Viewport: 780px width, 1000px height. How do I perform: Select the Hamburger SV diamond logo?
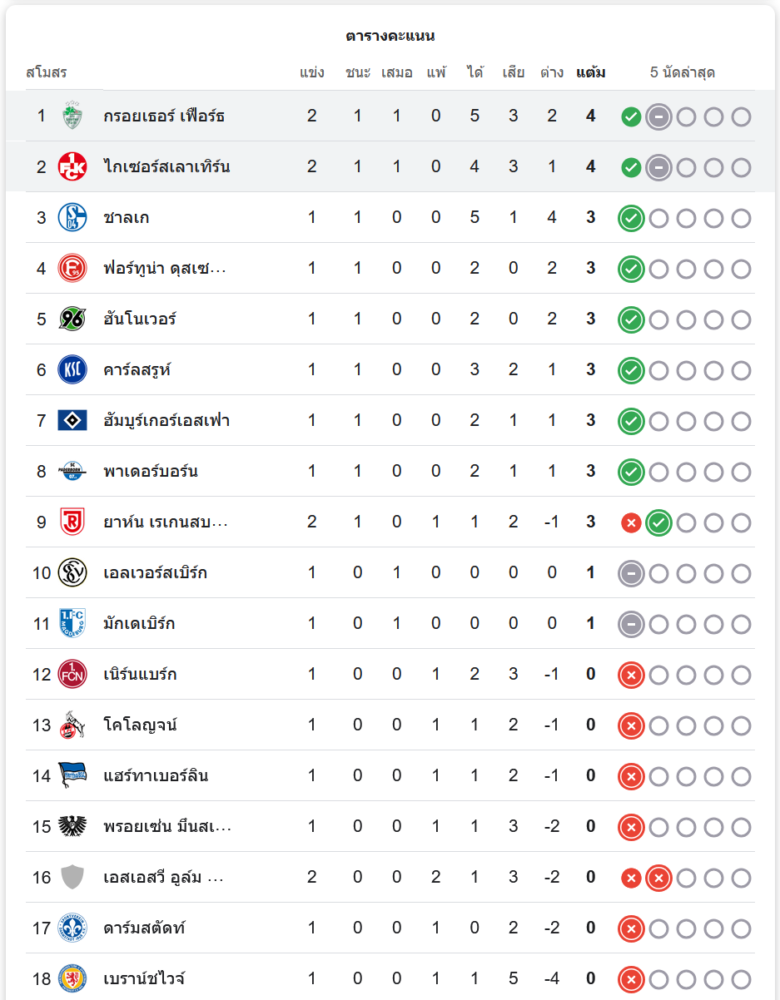pos(72,420)
